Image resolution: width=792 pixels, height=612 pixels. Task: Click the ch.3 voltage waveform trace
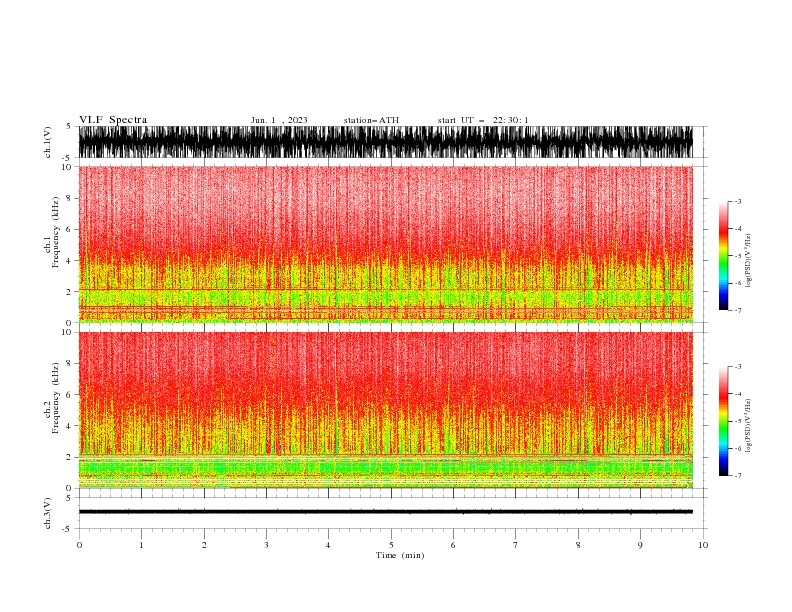pyautogui.click(x=385, y=512)
